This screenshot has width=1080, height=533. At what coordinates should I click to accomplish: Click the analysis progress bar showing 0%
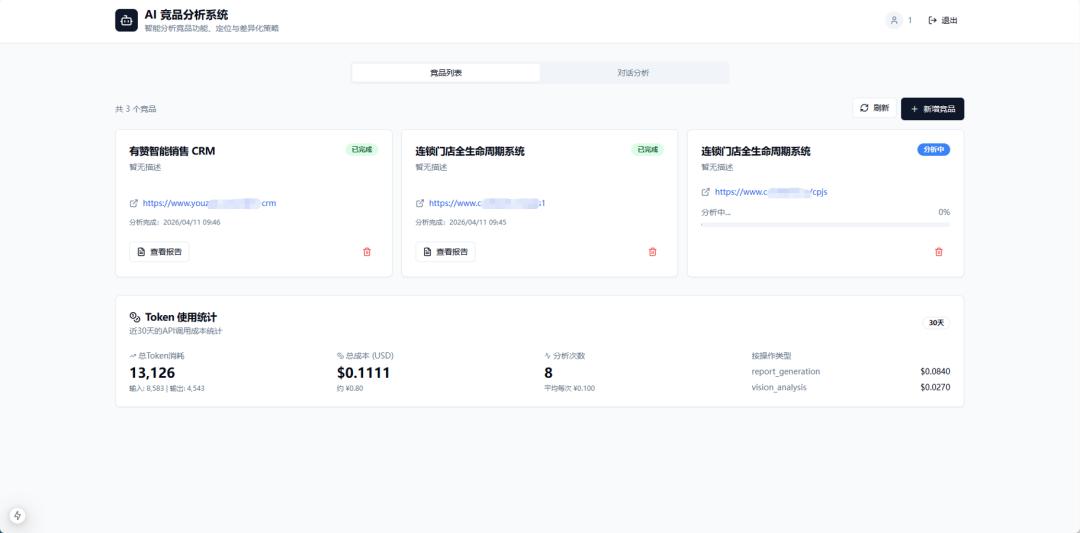(x=825, y=225)
